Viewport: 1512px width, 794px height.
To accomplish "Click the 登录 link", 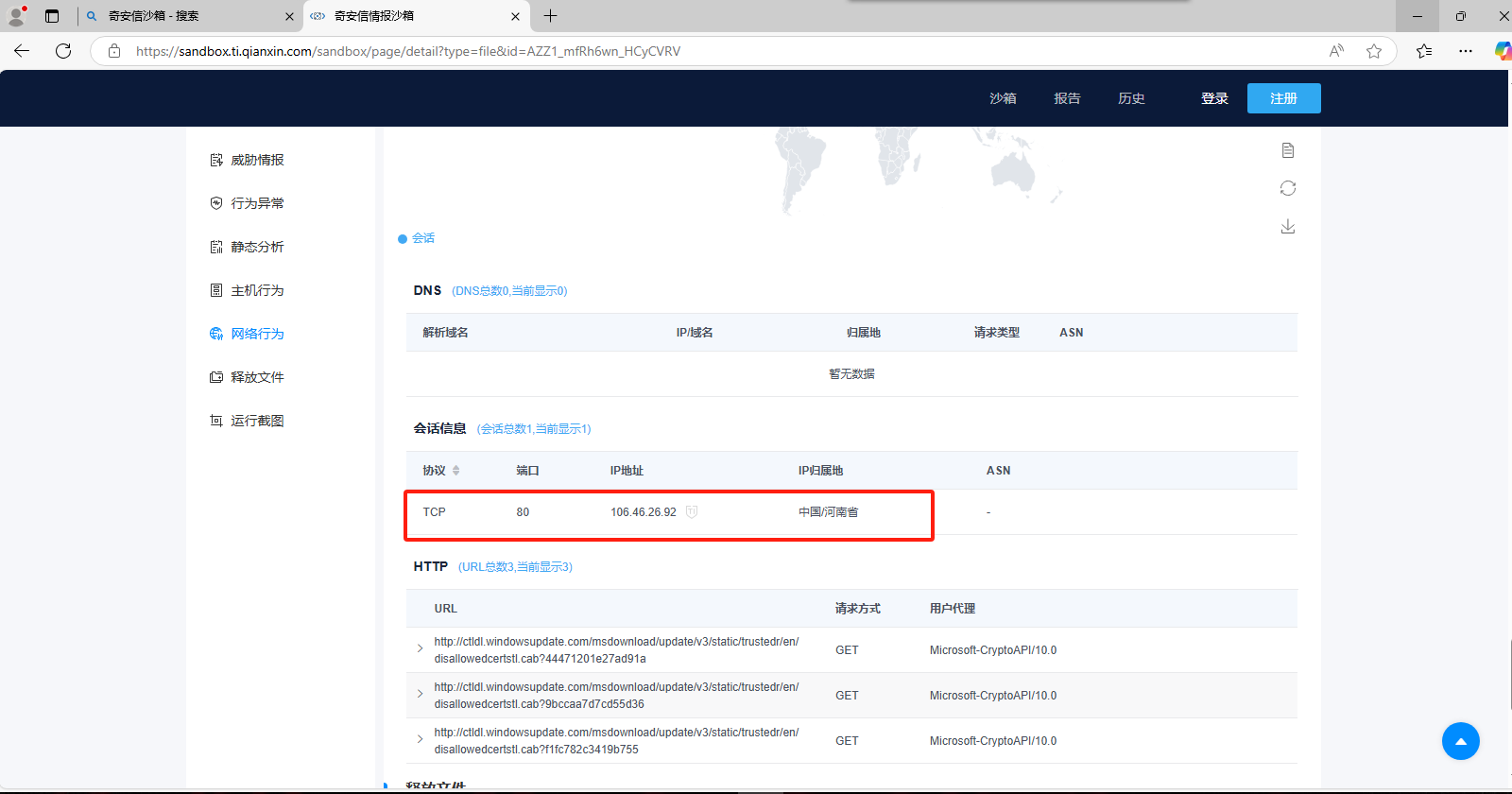I will 1214,98.
